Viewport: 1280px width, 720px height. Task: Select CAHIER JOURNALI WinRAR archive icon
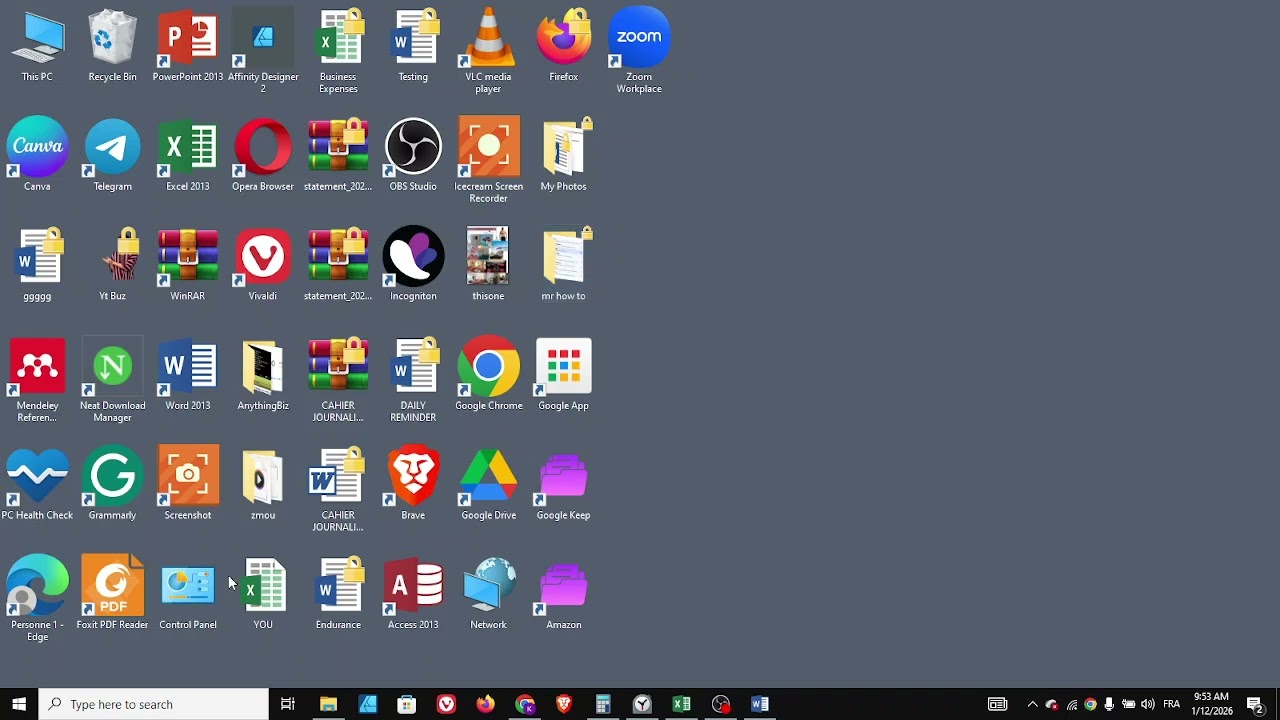pyautogui.click(x=338, y=381)
